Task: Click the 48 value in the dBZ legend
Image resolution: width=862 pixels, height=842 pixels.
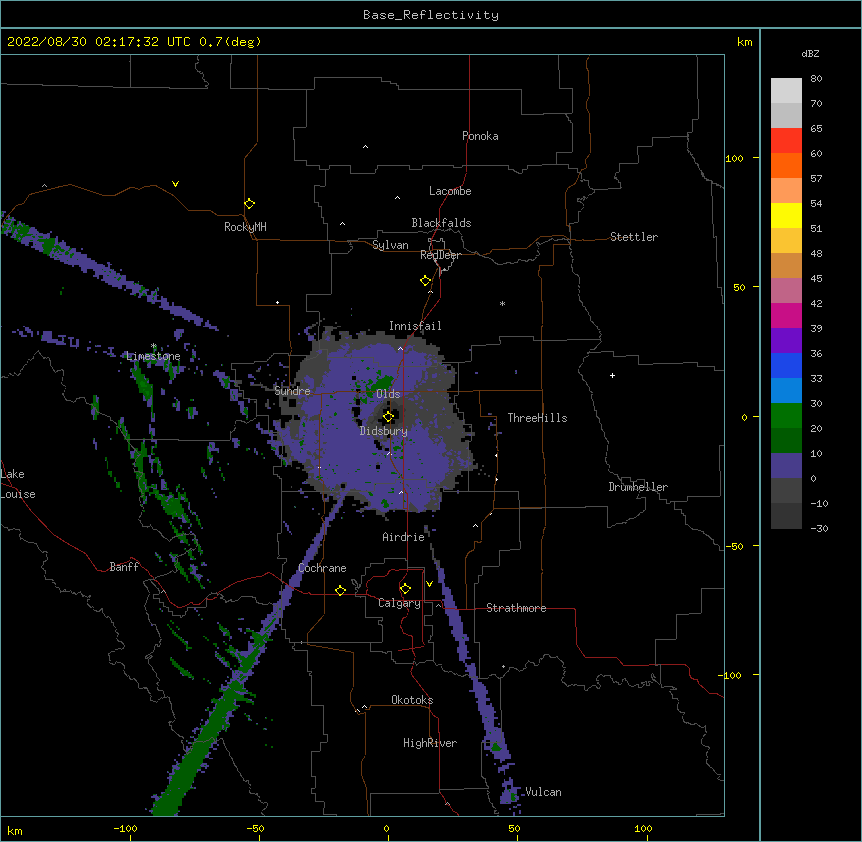Action: pos(816,253)
